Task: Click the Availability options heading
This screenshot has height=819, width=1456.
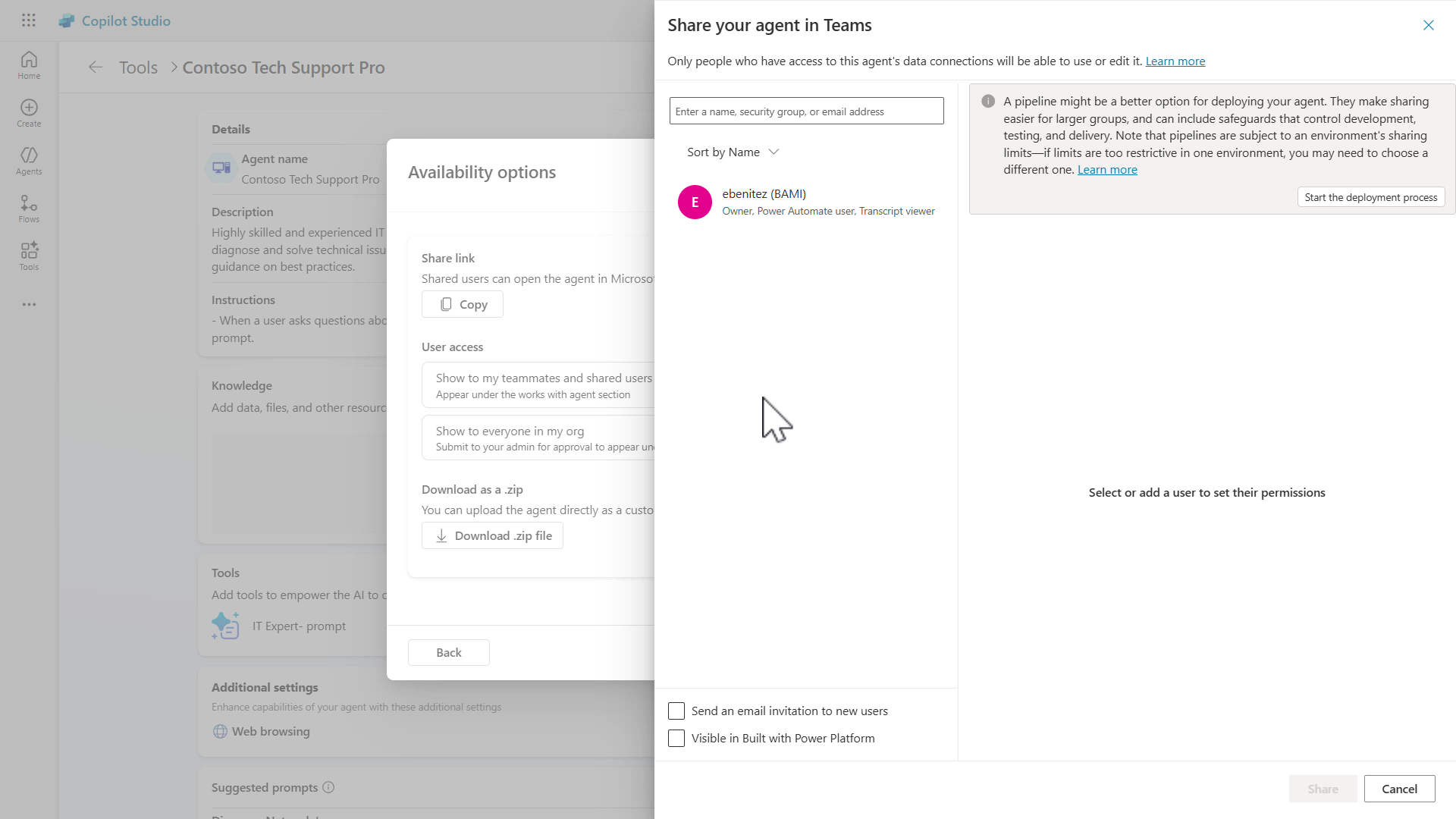Action: coord(482,172)
